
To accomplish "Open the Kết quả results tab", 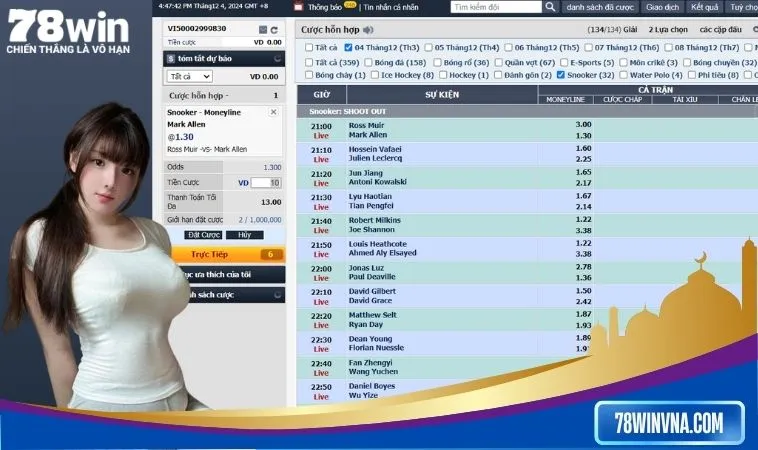I will (x=704, y=7).
